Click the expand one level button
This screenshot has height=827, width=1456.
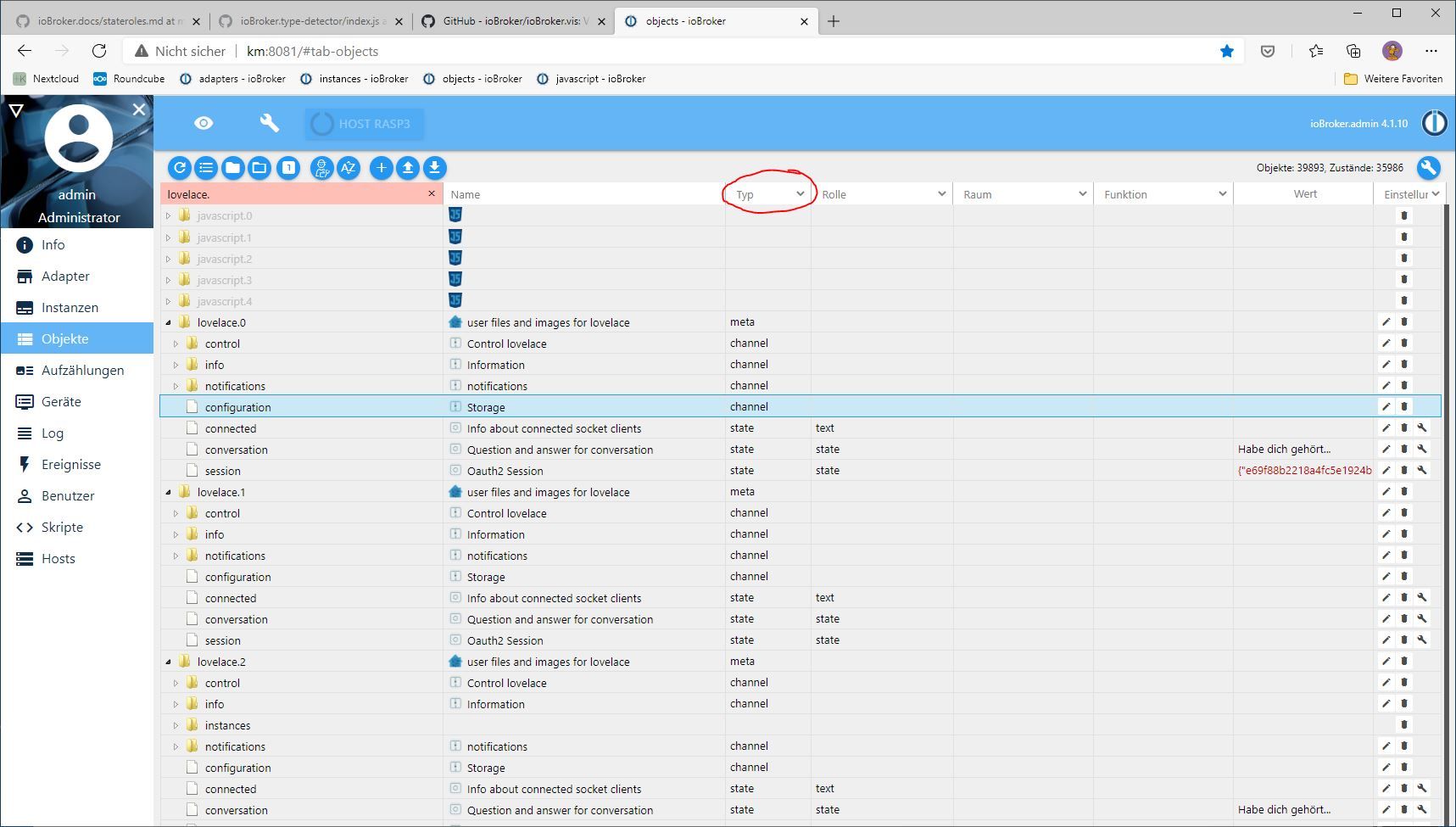[x=288, y=168]
